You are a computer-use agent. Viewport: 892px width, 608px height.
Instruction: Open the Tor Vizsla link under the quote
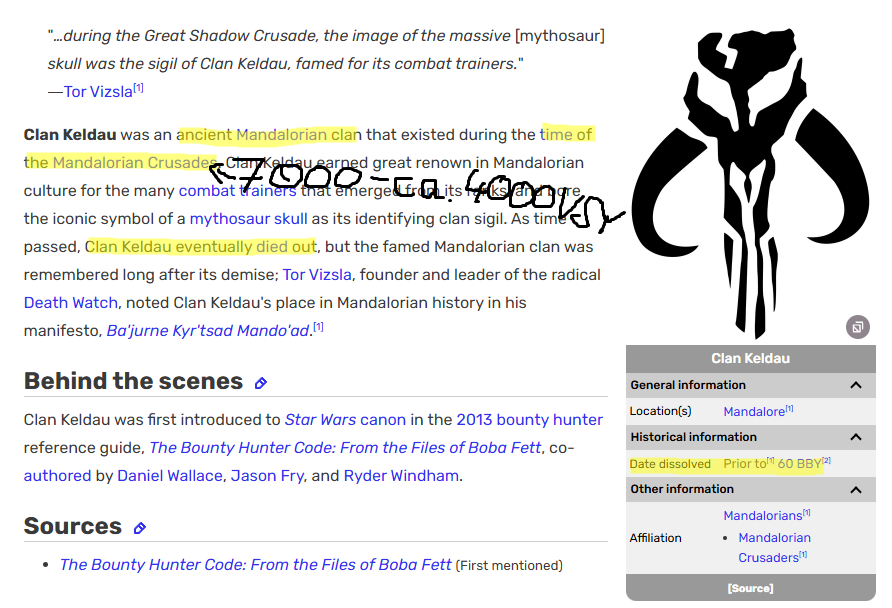(98, 92)
